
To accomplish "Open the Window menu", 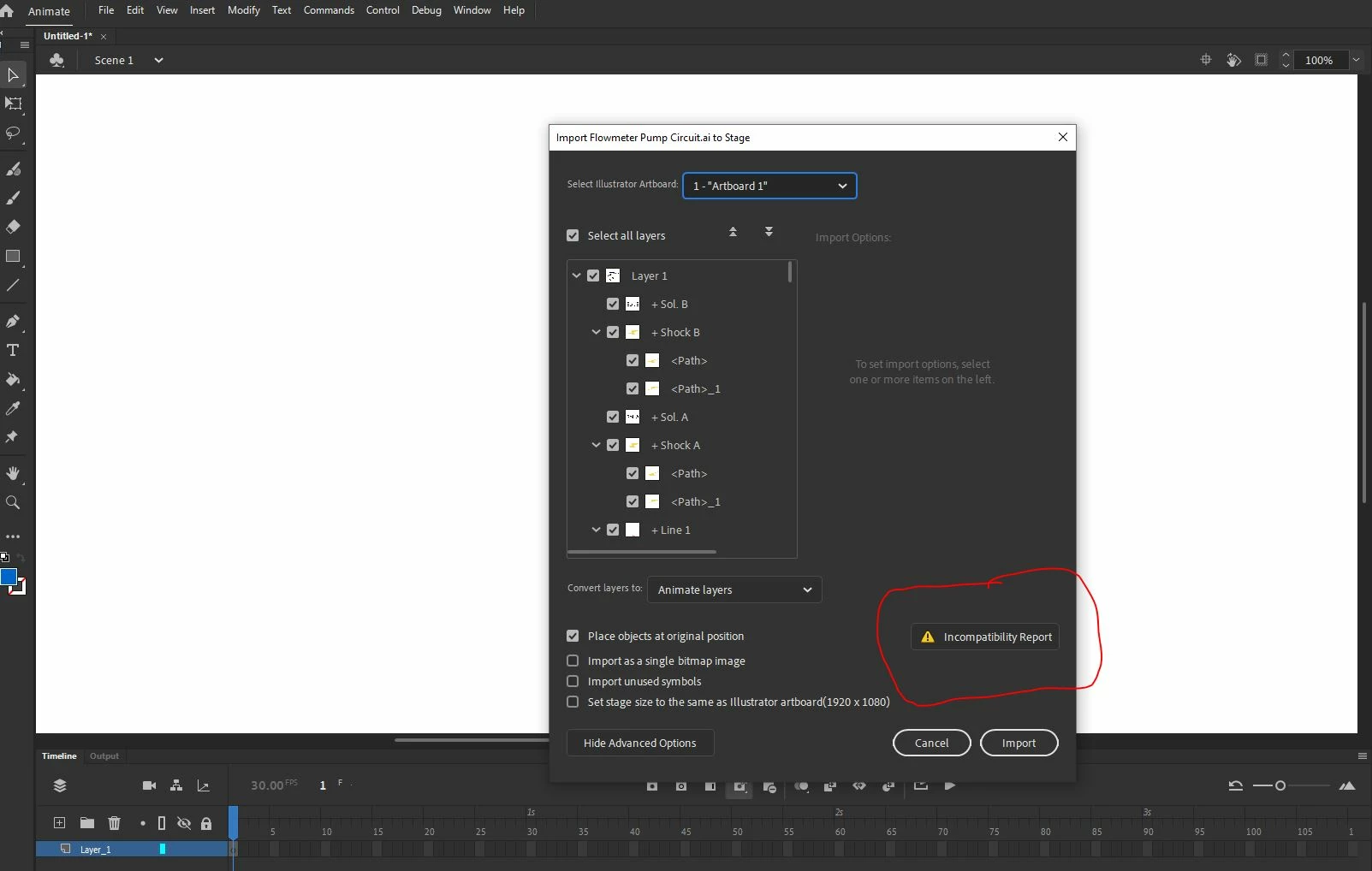I will coord(472,10).
